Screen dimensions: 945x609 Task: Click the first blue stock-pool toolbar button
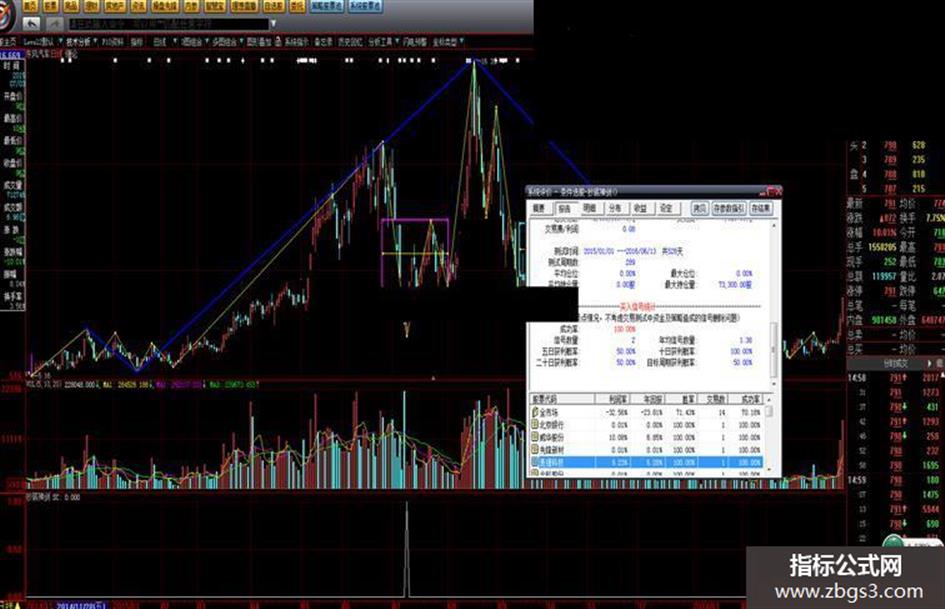[x=327, y=5]
